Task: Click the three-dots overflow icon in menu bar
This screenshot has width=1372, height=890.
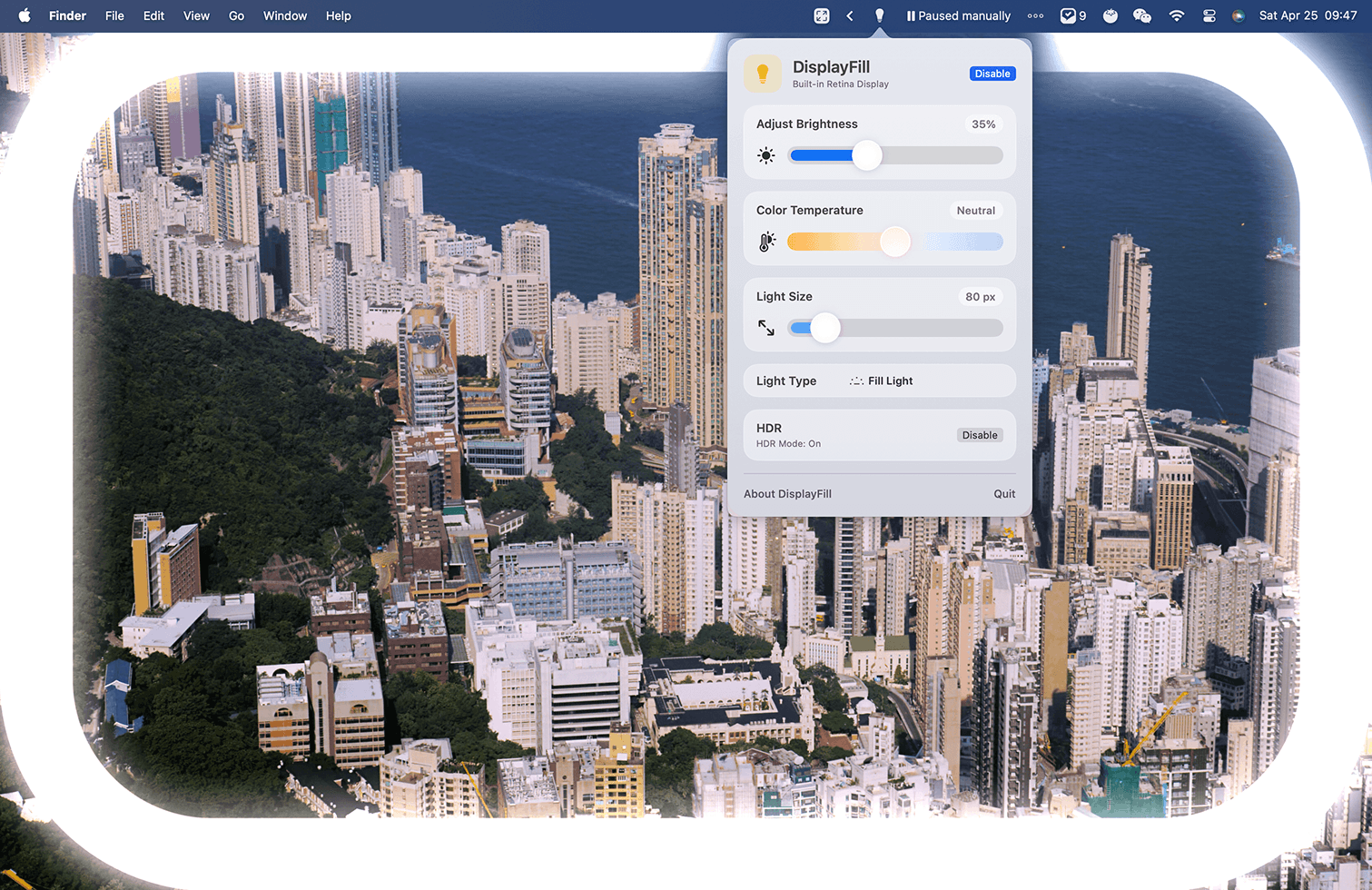Action: click(1035, 15)
